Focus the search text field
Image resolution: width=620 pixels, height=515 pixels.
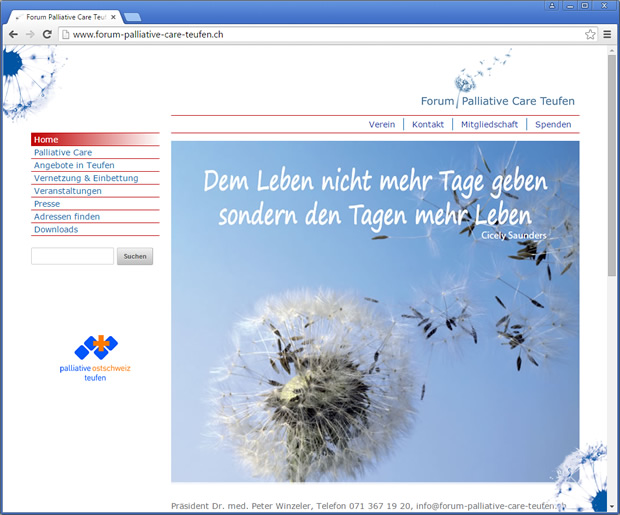(x=72, y=256)
